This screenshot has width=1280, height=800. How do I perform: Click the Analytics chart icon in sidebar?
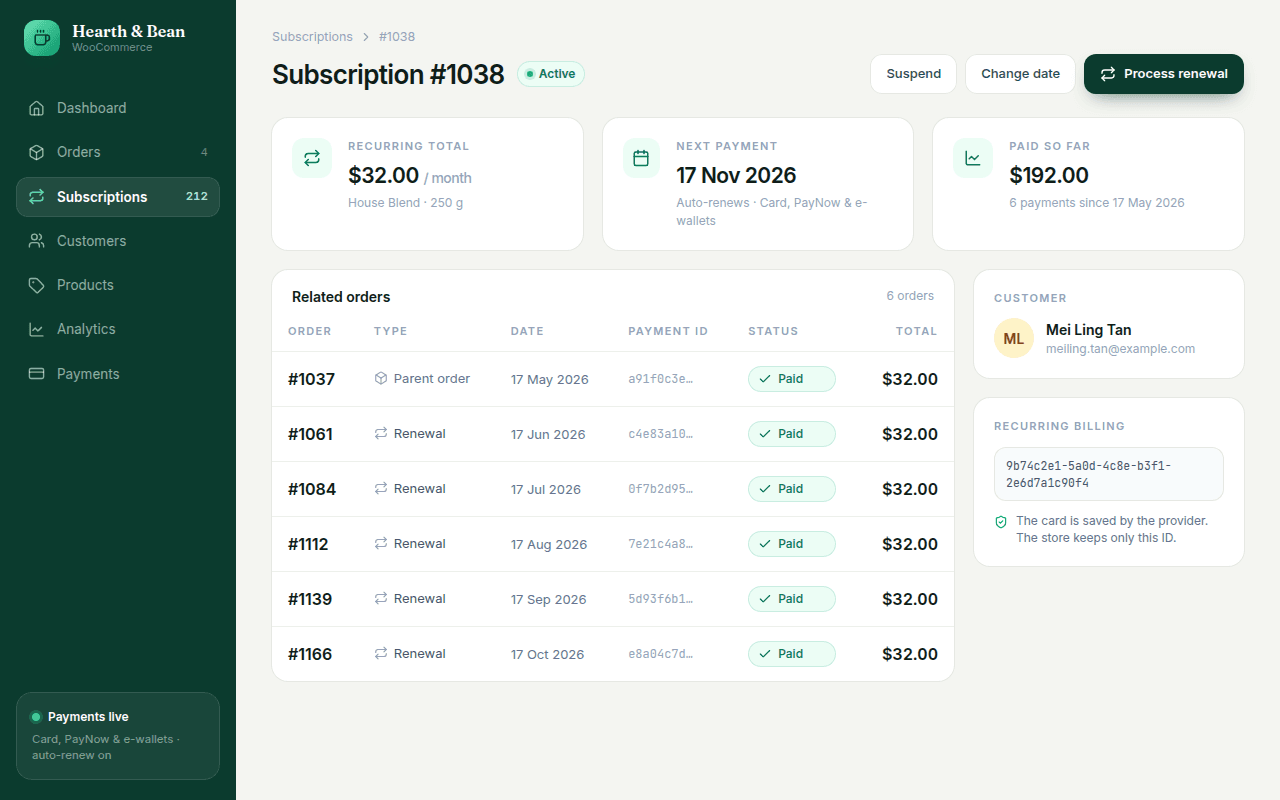[x=37, y=329]
